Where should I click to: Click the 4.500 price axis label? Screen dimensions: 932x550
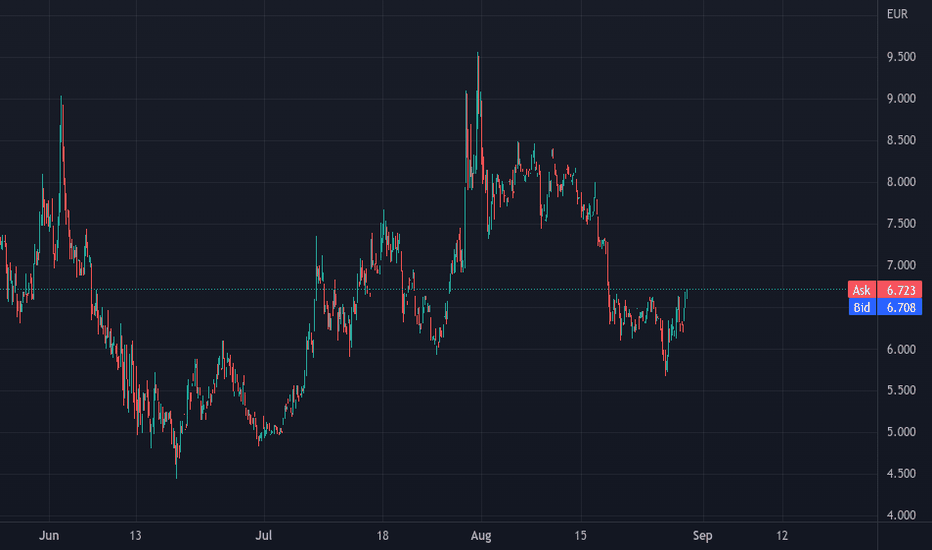(901, 474)
